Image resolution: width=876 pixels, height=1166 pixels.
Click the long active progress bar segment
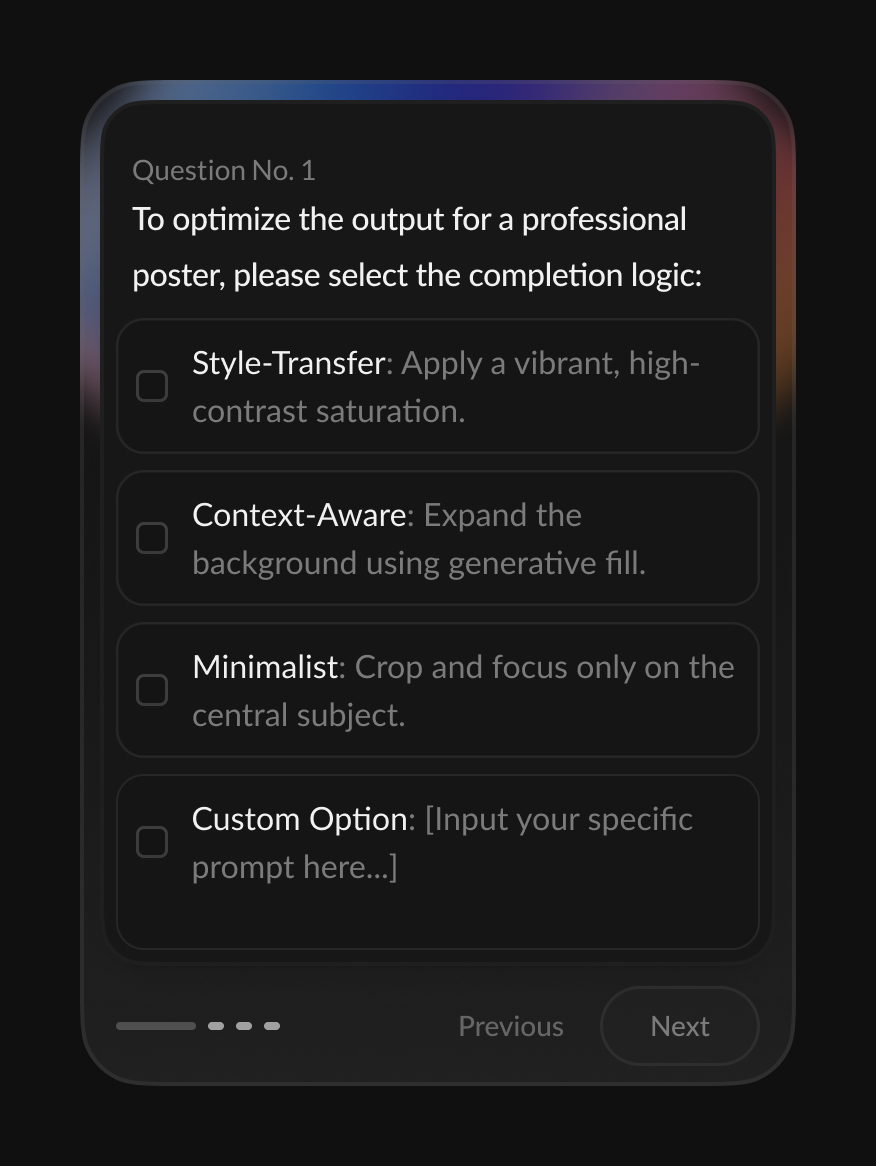coord(156,1026)
